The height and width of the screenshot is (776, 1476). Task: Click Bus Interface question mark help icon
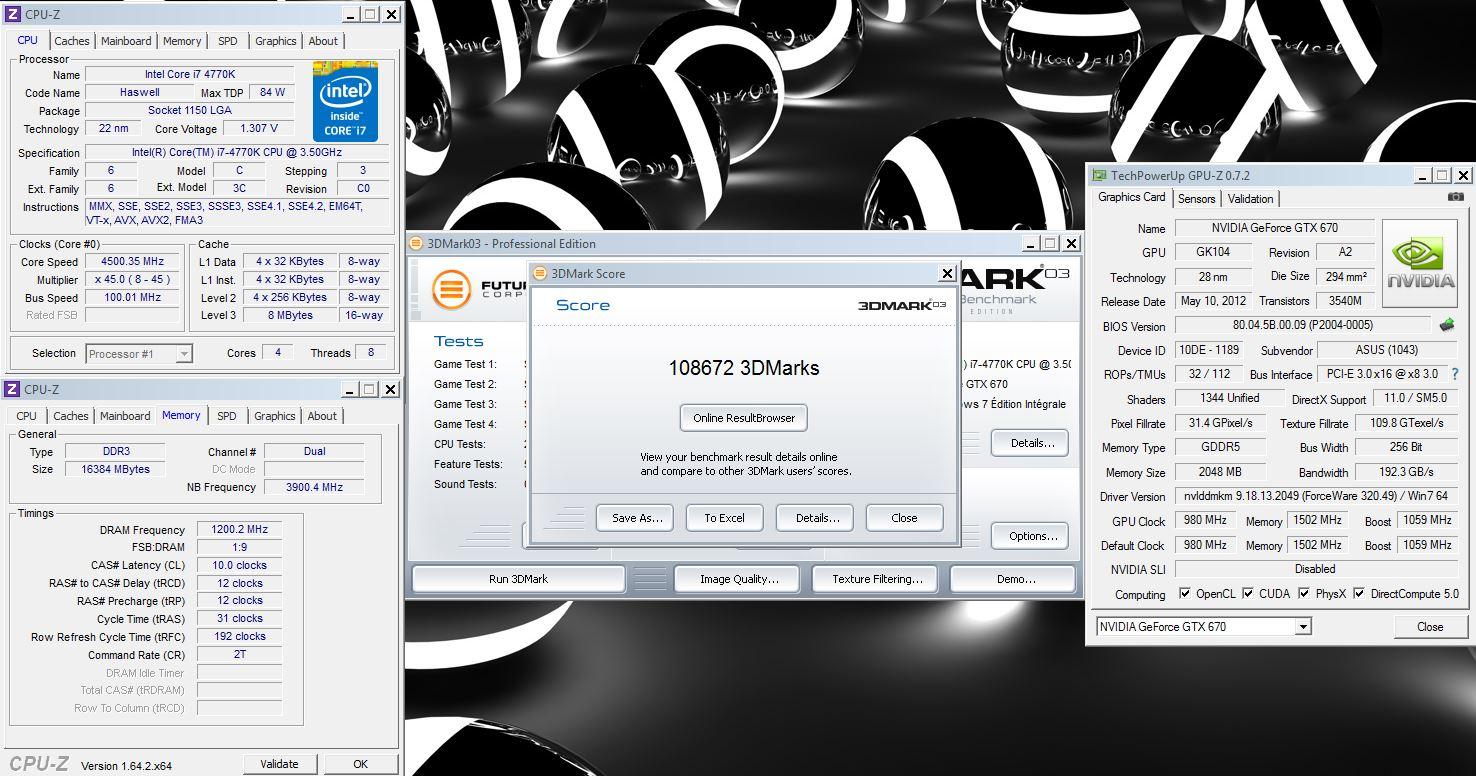1455,374
